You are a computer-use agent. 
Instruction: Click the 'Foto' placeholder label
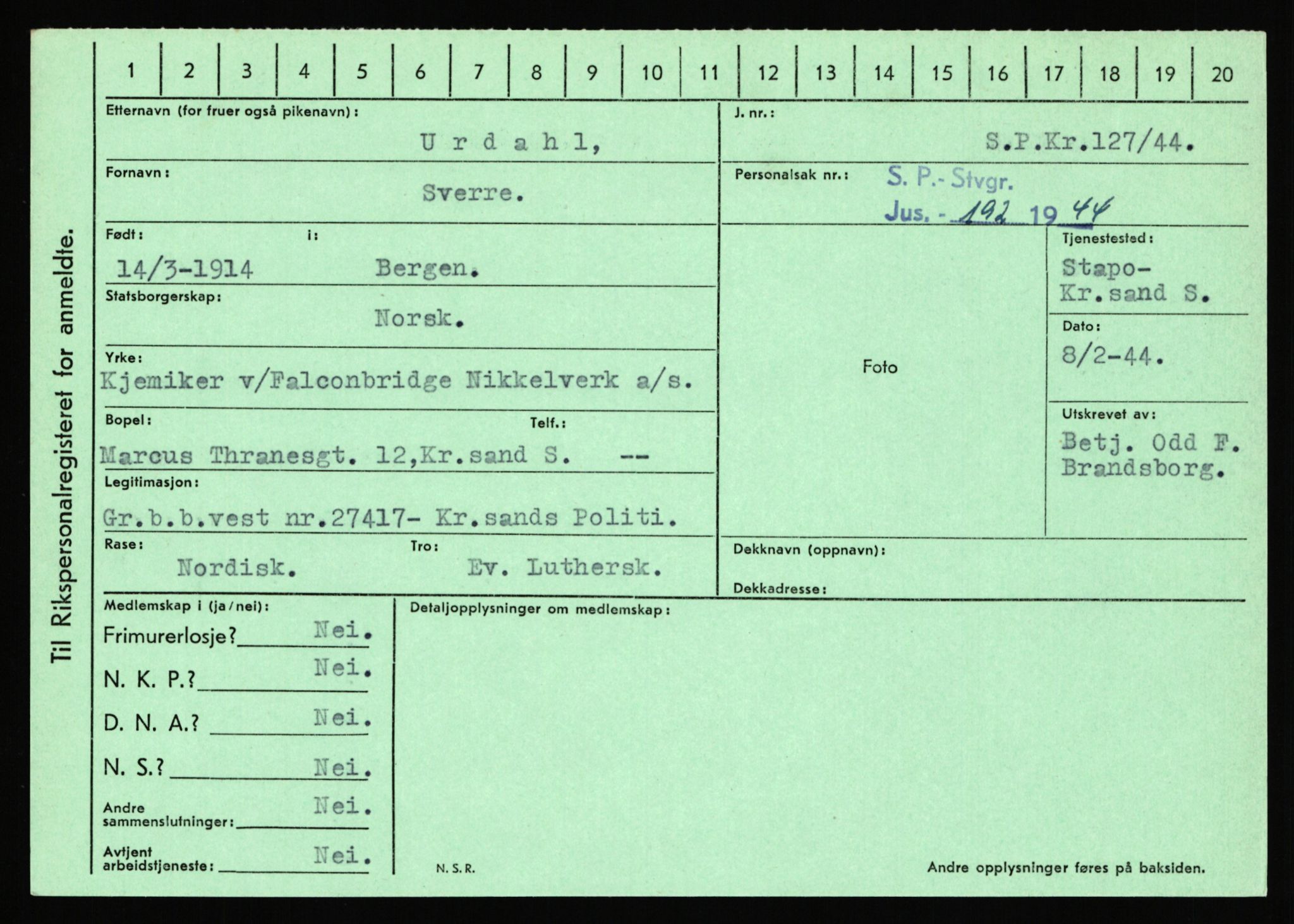pos(880,367)
